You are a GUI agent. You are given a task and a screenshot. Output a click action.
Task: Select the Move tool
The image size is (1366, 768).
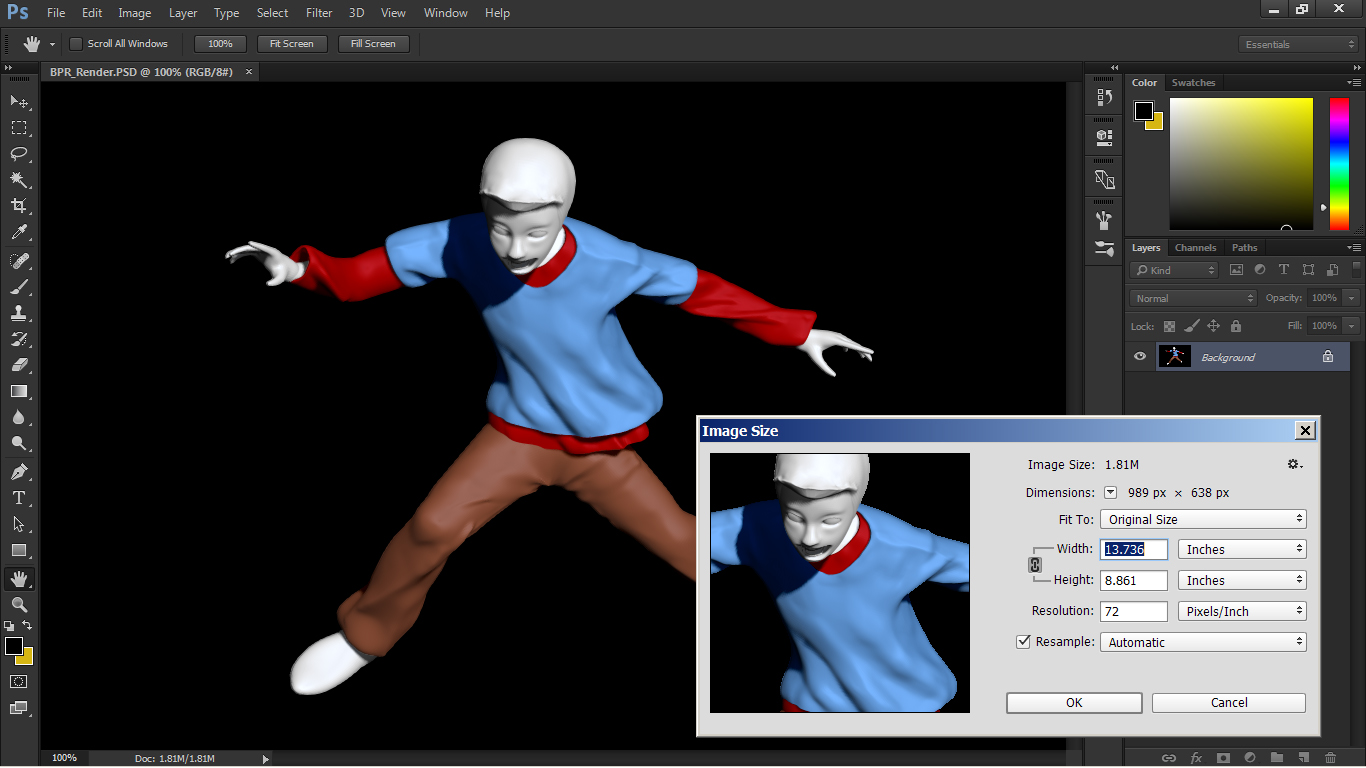18,101
